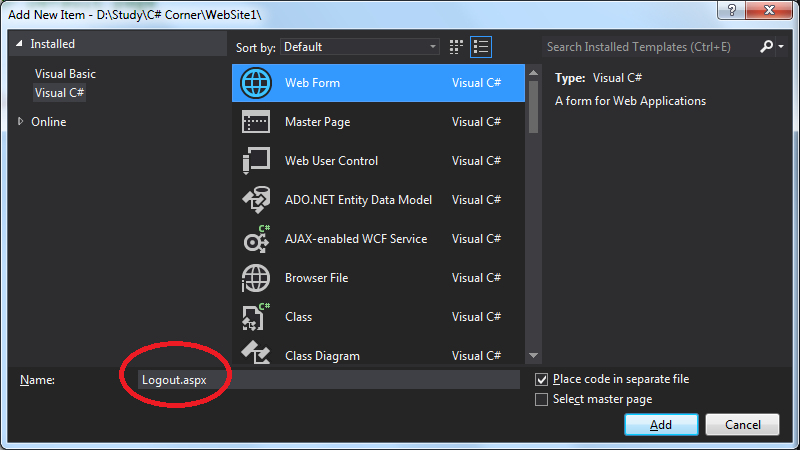The width and height of the screenshot is (800, 450).
Task: Select Visual C# in the language tree
Action: 60,93
